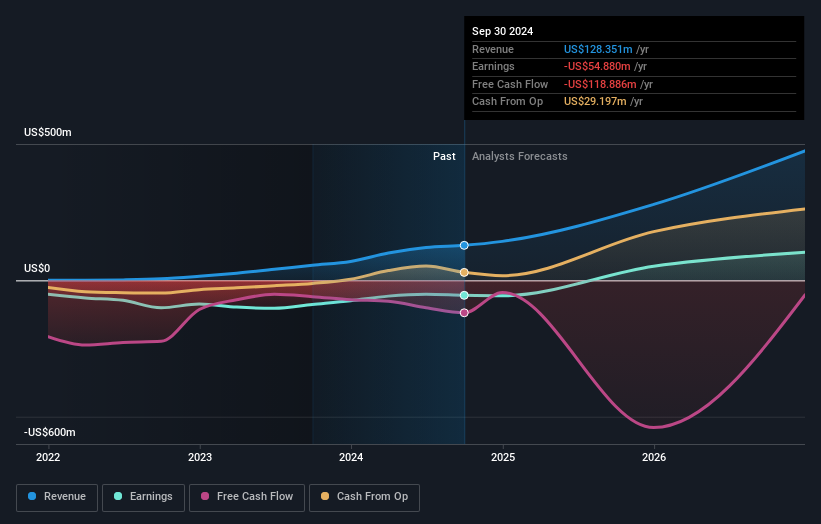
Task: Toggle the Free Cash Flow legend button
Action: [x=247, y=497]
